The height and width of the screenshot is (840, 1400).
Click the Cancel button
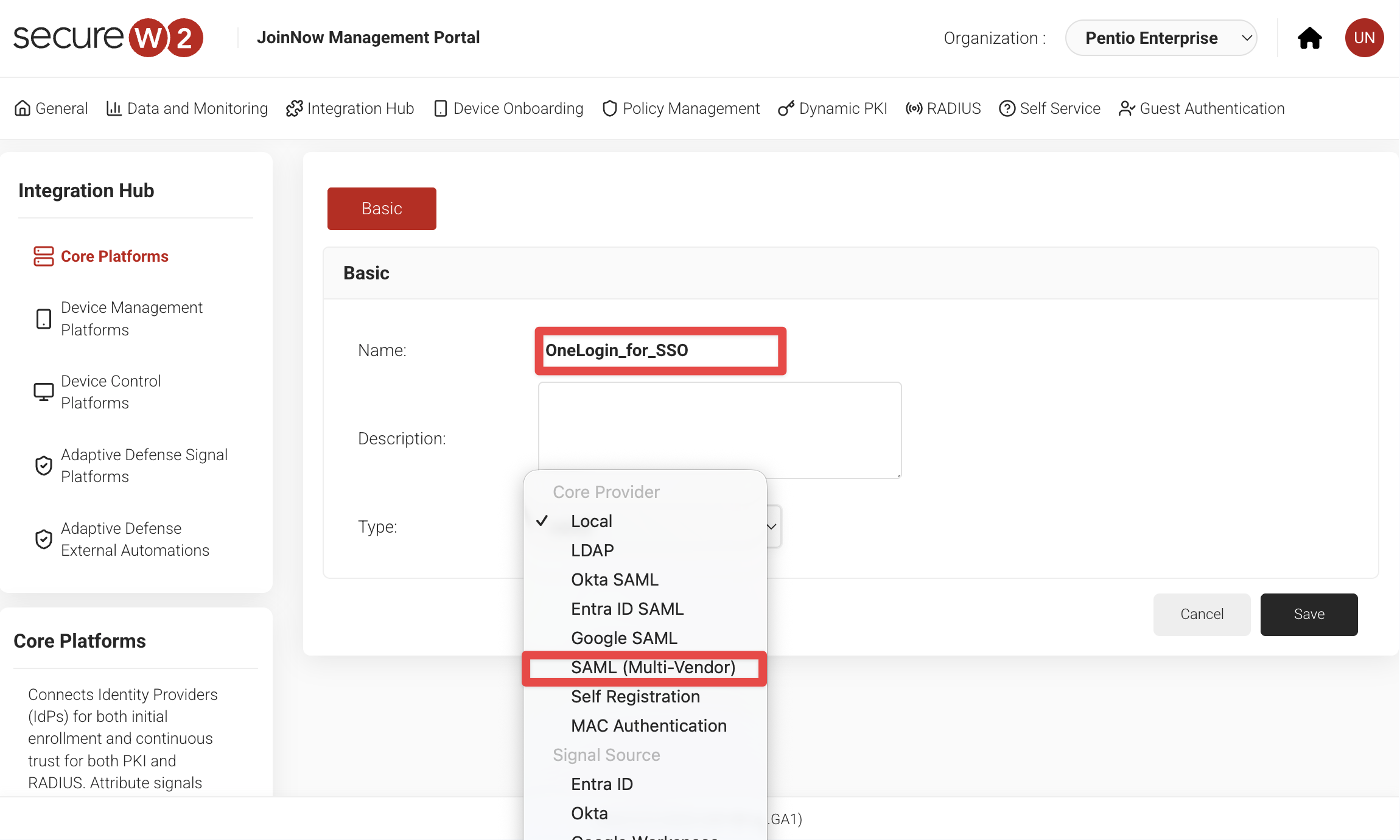[1202, 614]
